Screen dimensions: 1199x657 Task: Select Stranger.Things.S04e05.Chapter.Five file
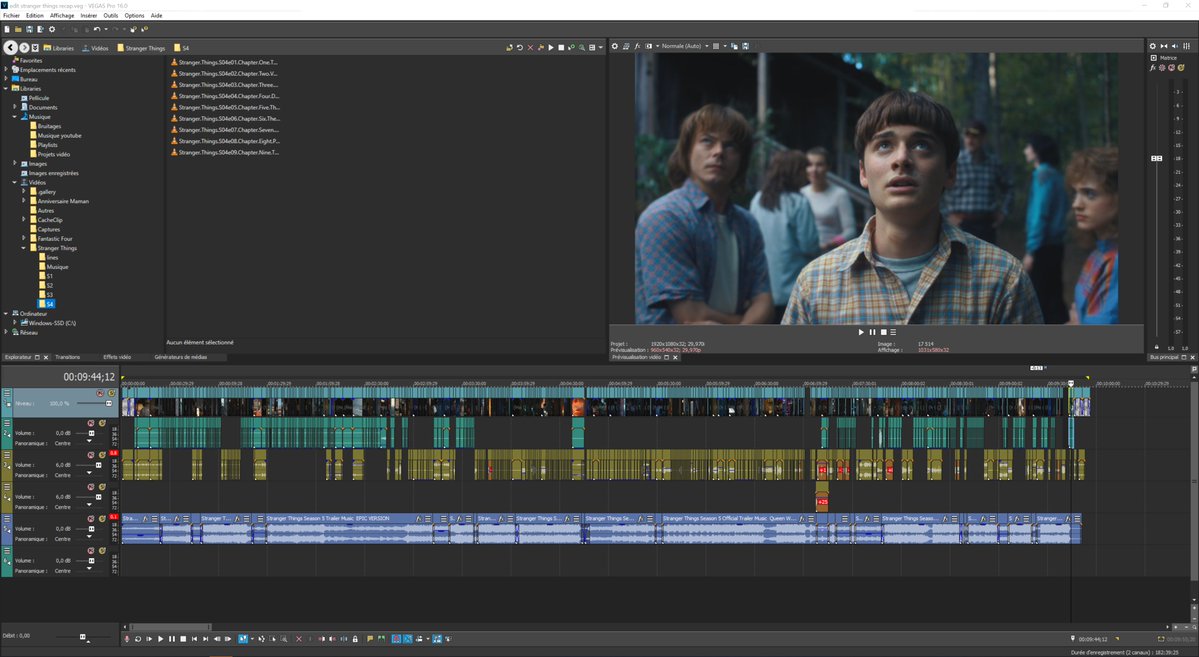click(226, 107)
